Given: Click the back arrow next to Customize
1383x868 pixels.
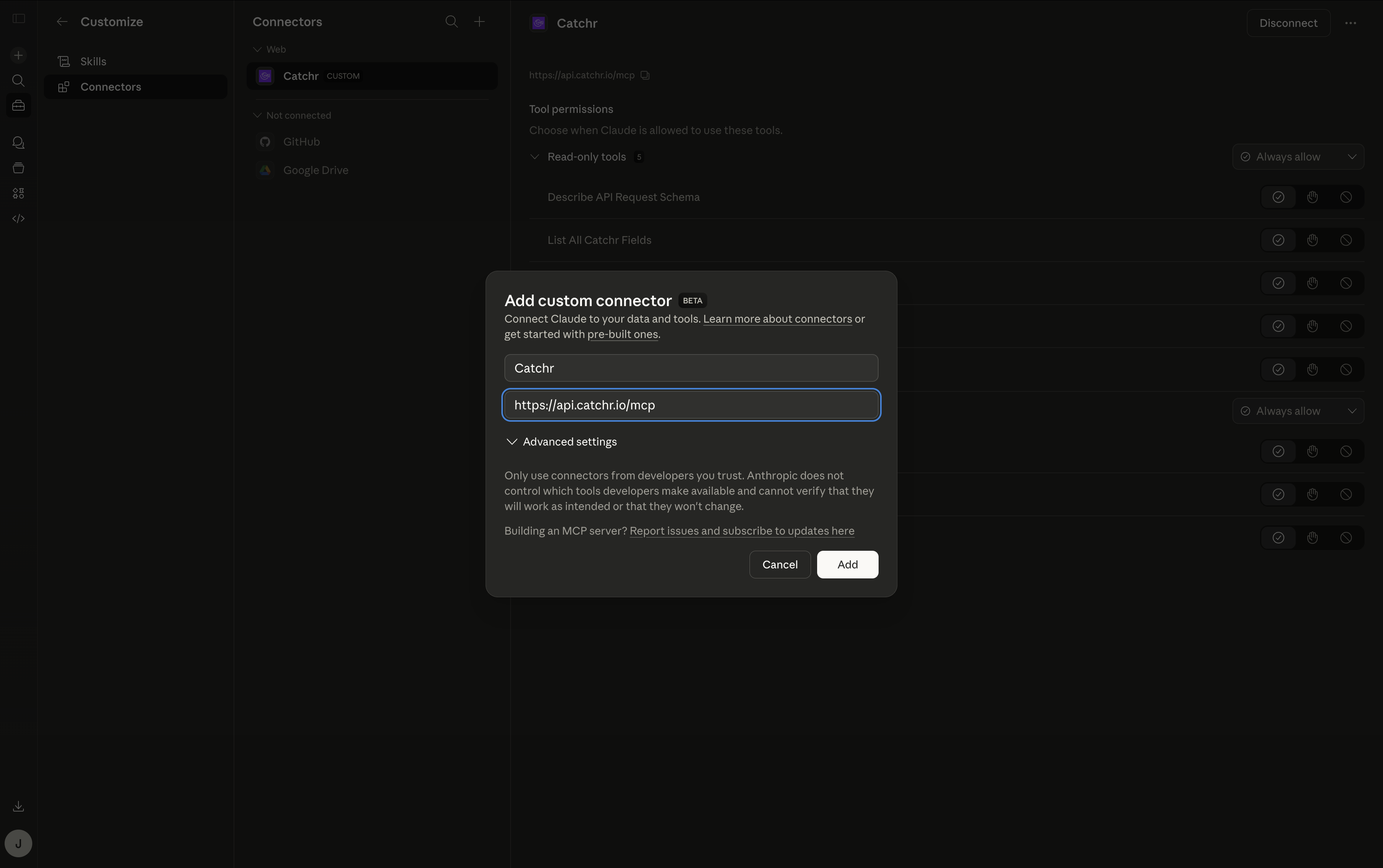Looking at the screenshot, I should (x=62, y=22).
